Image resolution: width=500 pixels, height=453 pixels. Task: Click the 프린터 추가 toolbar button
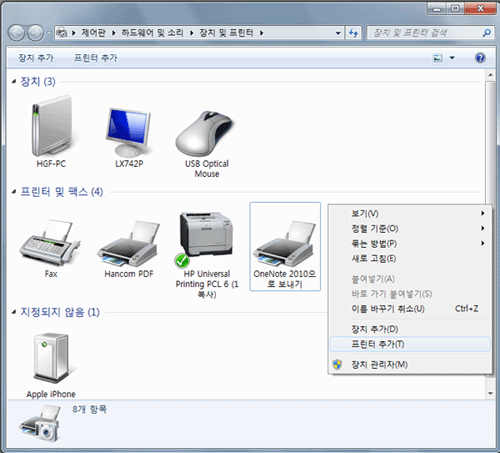pos(95,58)
